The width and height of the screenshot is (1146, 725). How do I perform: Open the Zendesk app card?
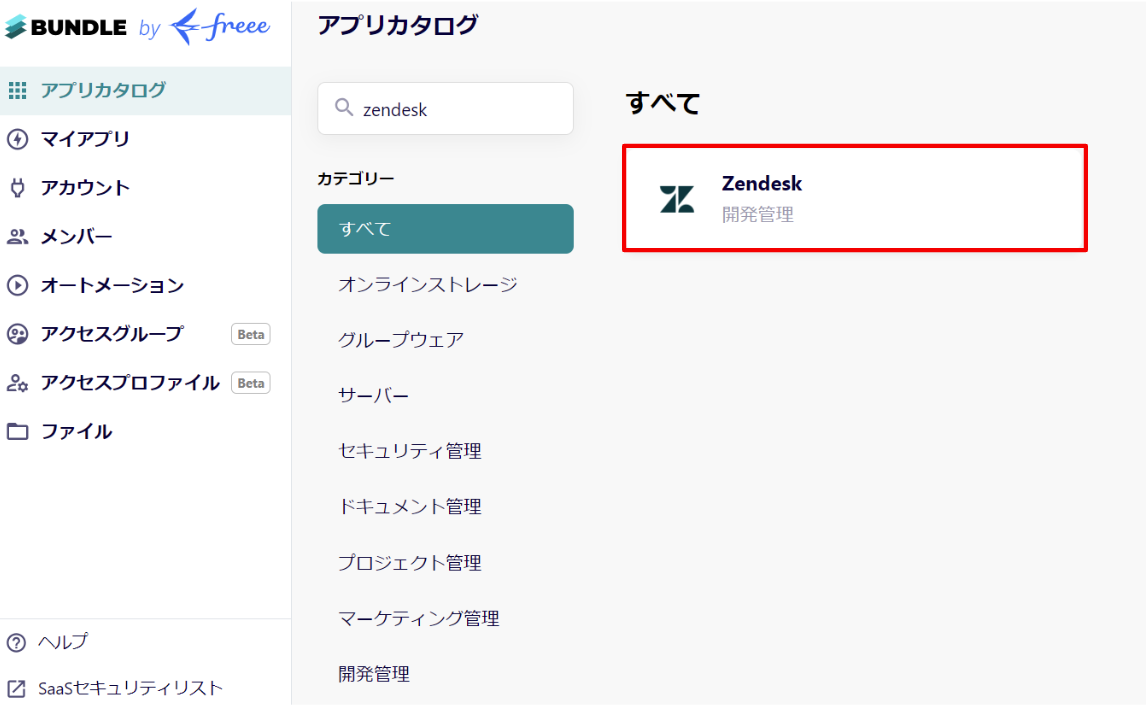click(x=854, y=198)
